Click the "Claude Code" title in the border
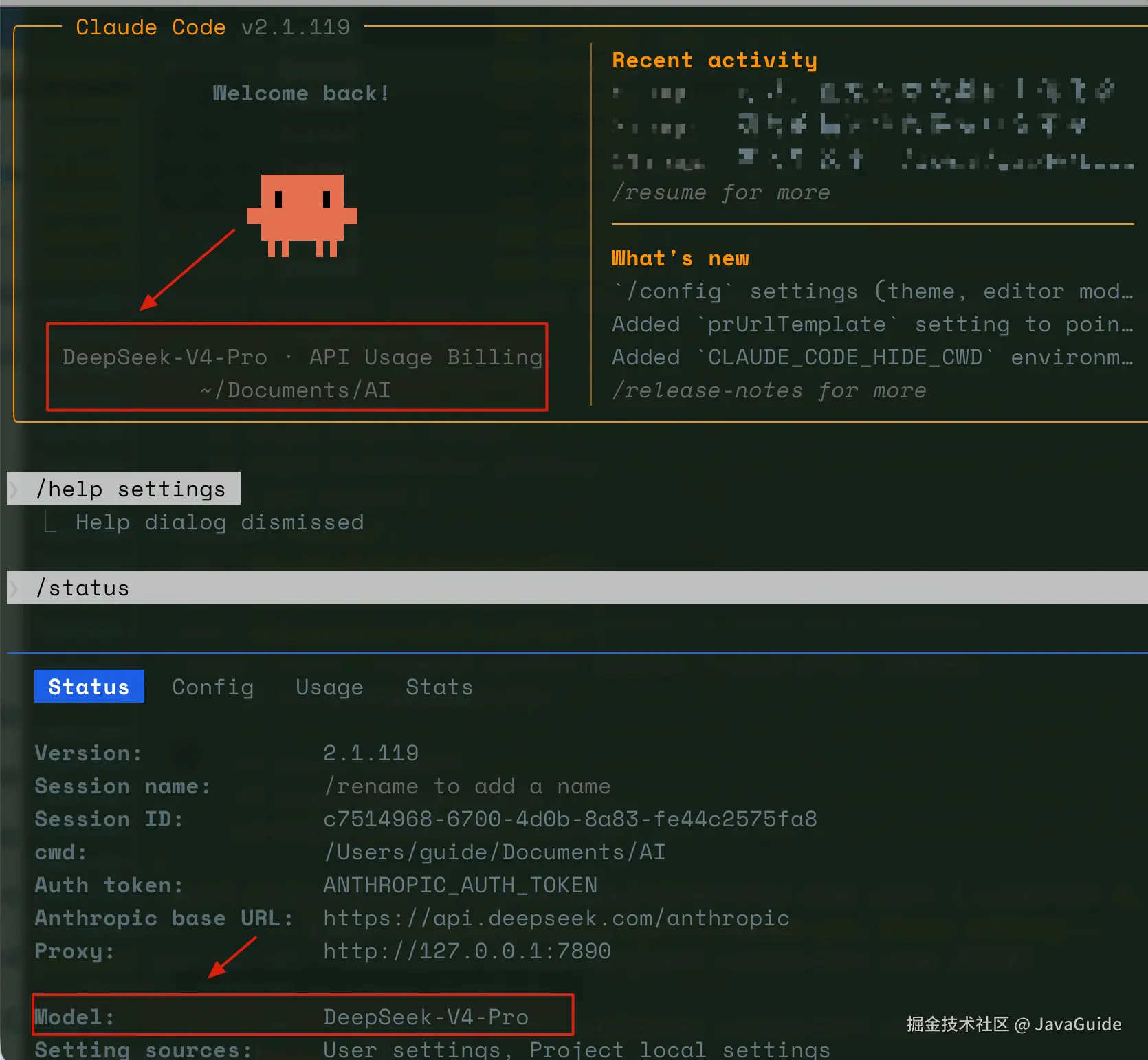Image resolution: width=1148 pixels, height=1060 pixels. pos(151,27)
